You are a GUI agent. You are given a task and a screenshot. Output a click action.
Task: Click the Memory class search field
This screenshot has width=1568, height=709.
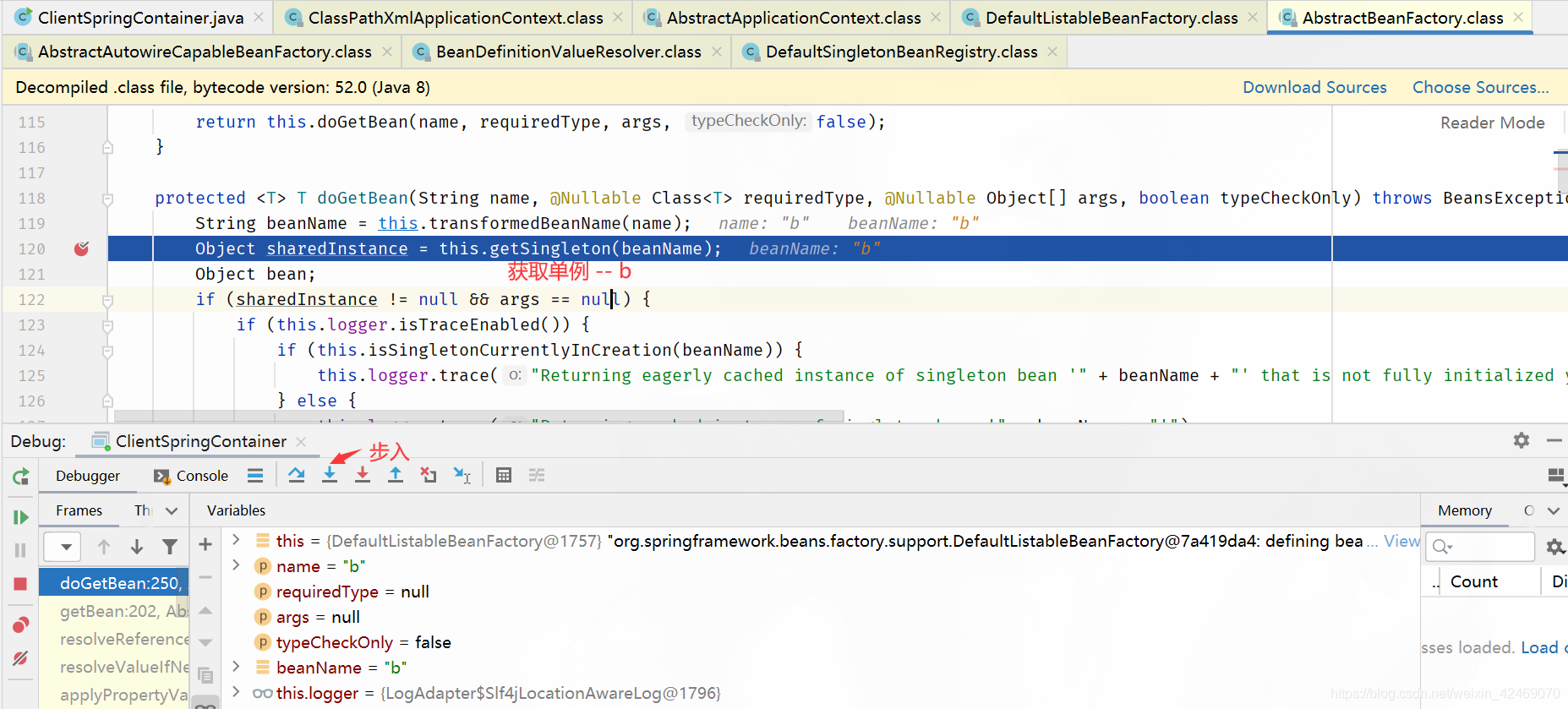click(x=1480, y=547)
